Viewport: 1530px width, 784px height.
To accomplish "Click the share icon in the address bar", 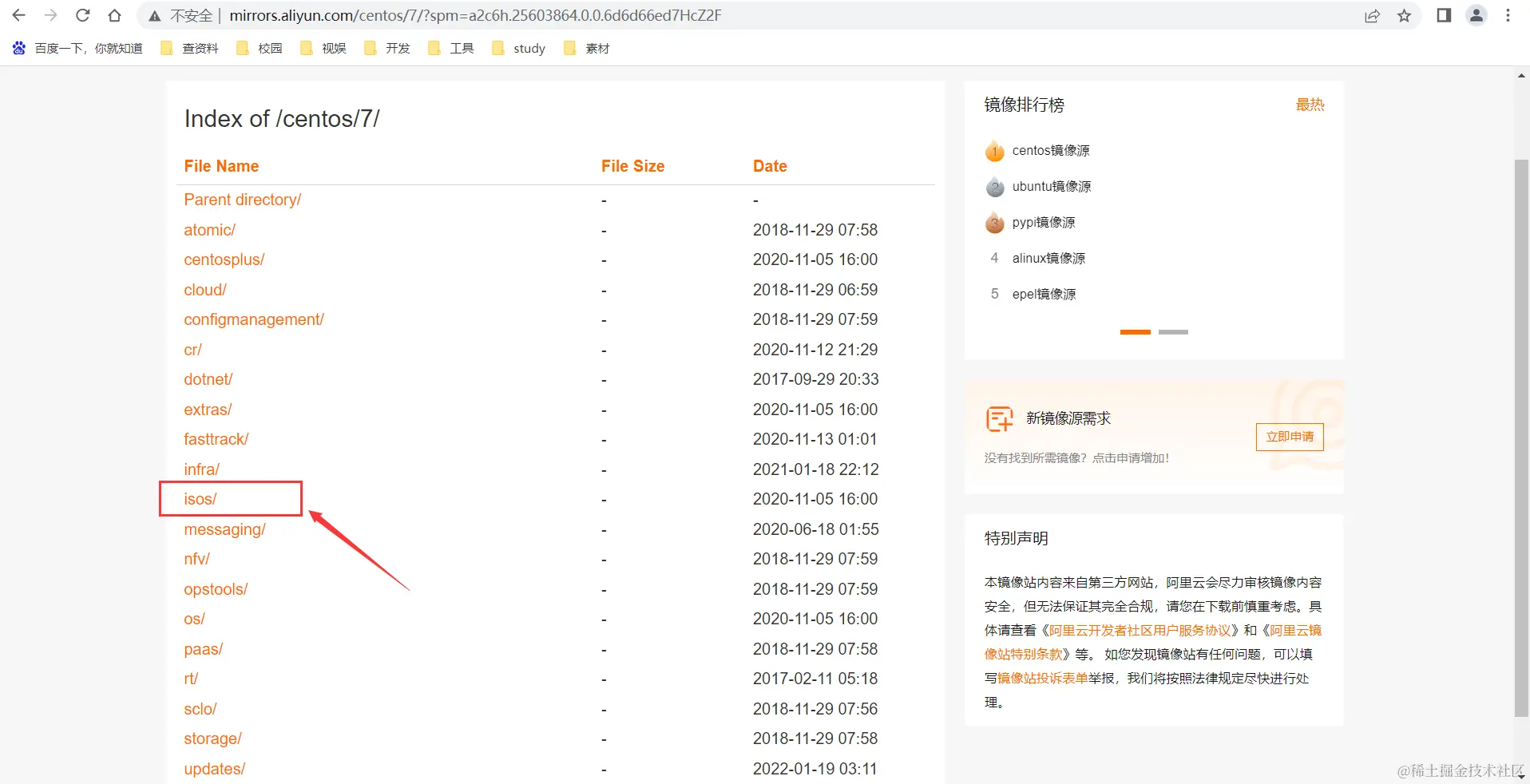I will 1372,15.
